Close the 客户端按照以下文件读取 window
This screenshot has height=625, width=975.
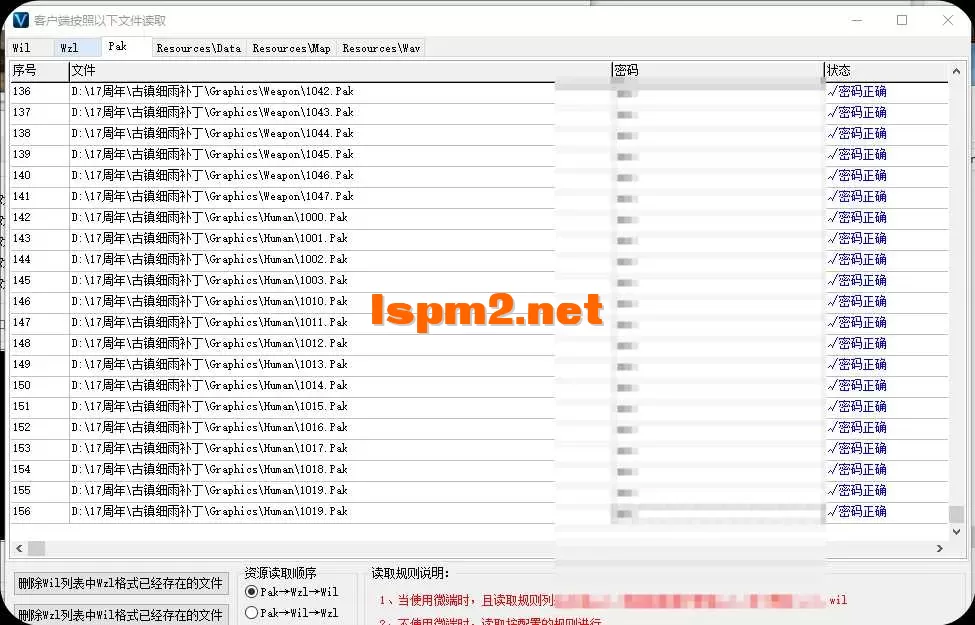pos(948,21)
